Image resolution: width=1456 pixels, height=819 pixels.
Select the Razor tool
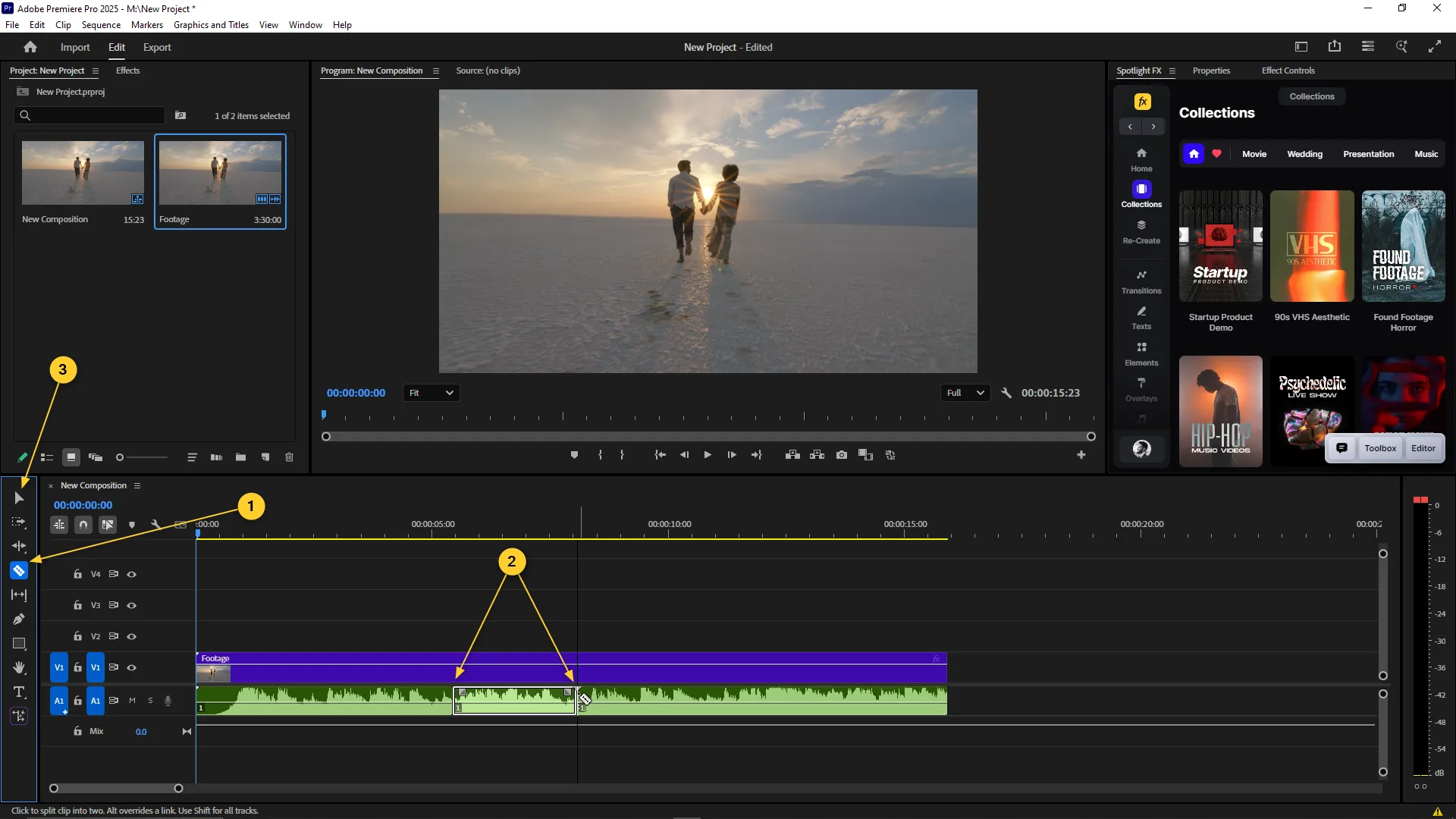coord(19,570)
